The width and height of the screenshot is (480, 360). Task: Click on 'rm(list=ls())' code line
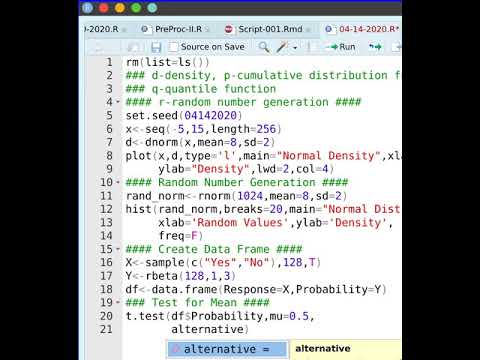click(167, 62)
